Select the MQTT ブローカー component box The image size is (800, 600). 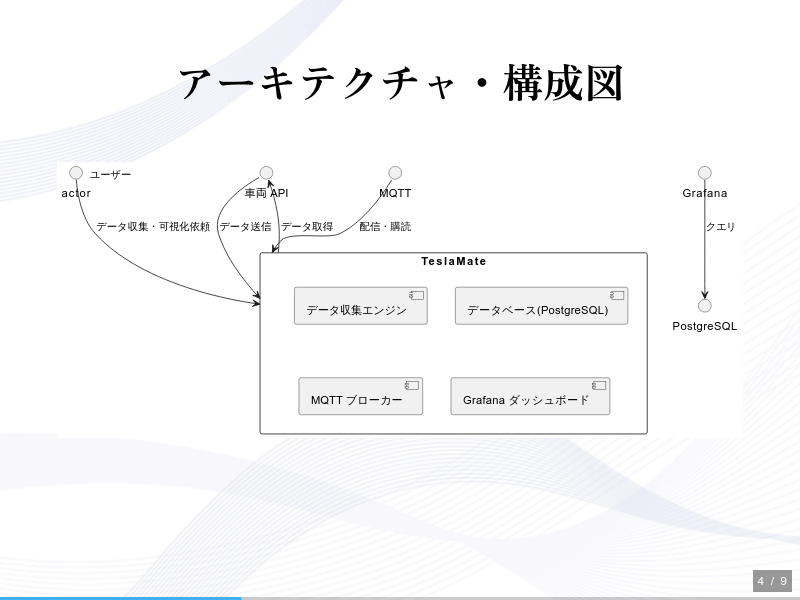(361, 396)
